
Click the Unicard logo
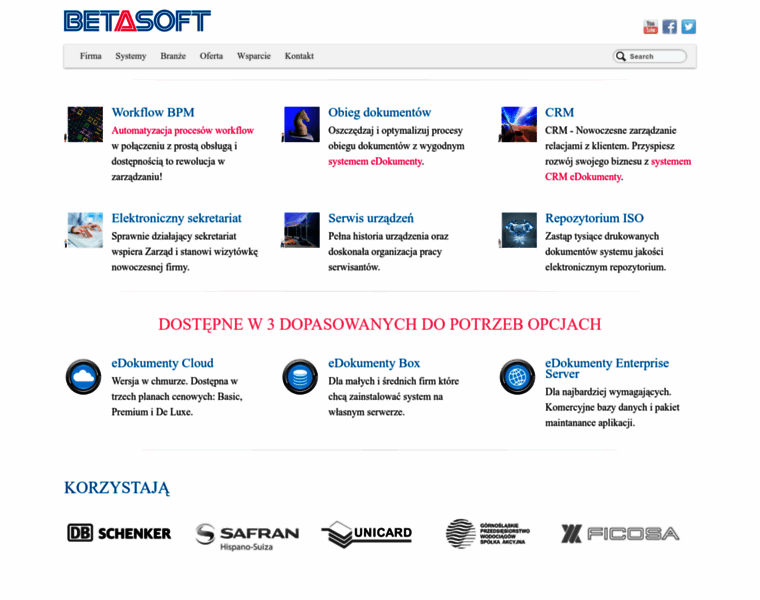(x=366, y=534)
